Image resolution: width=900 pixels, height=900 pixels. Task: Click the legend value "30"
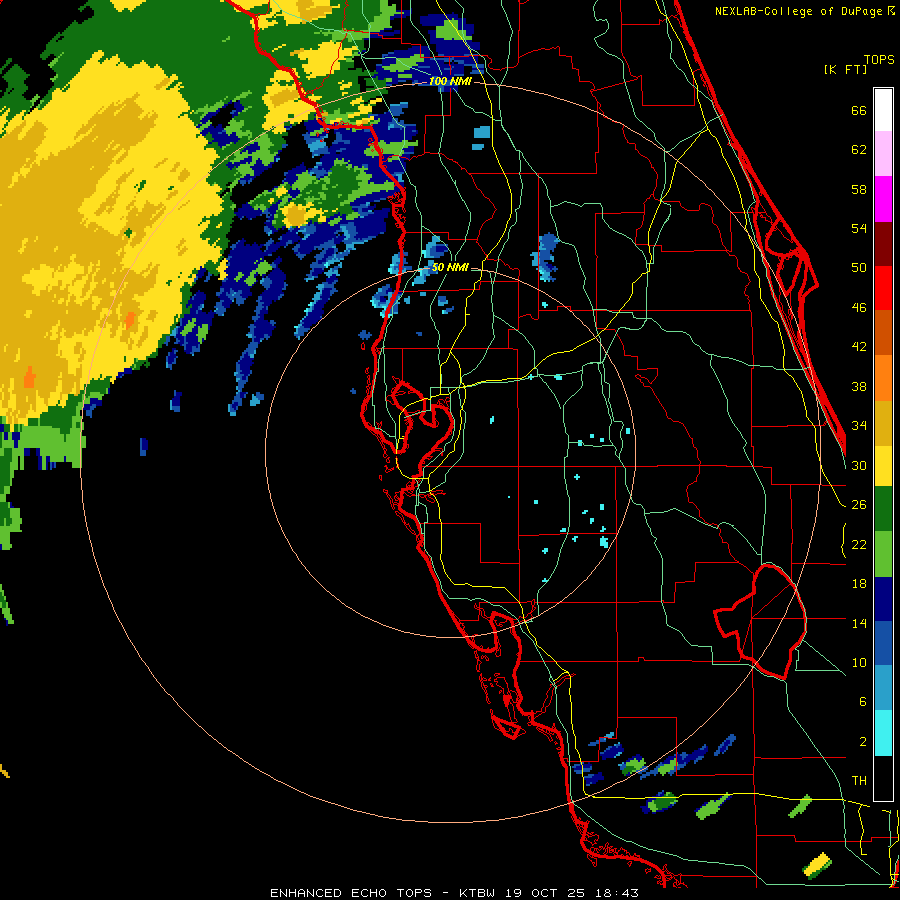click(859, 465)
